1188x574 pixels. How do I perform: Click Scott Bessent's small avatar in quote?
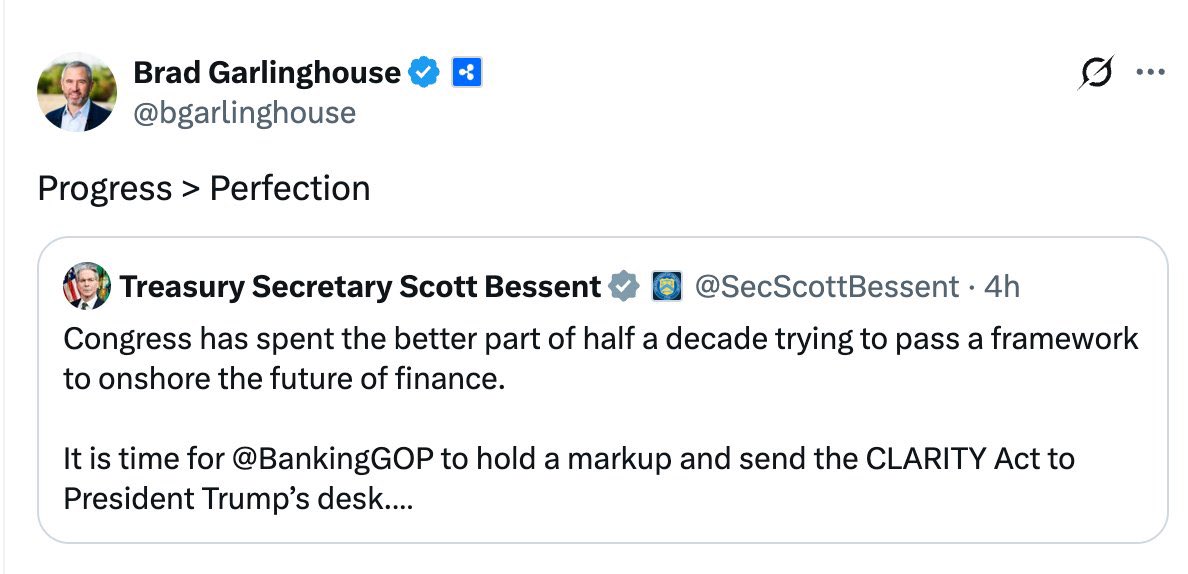(85, 287)
